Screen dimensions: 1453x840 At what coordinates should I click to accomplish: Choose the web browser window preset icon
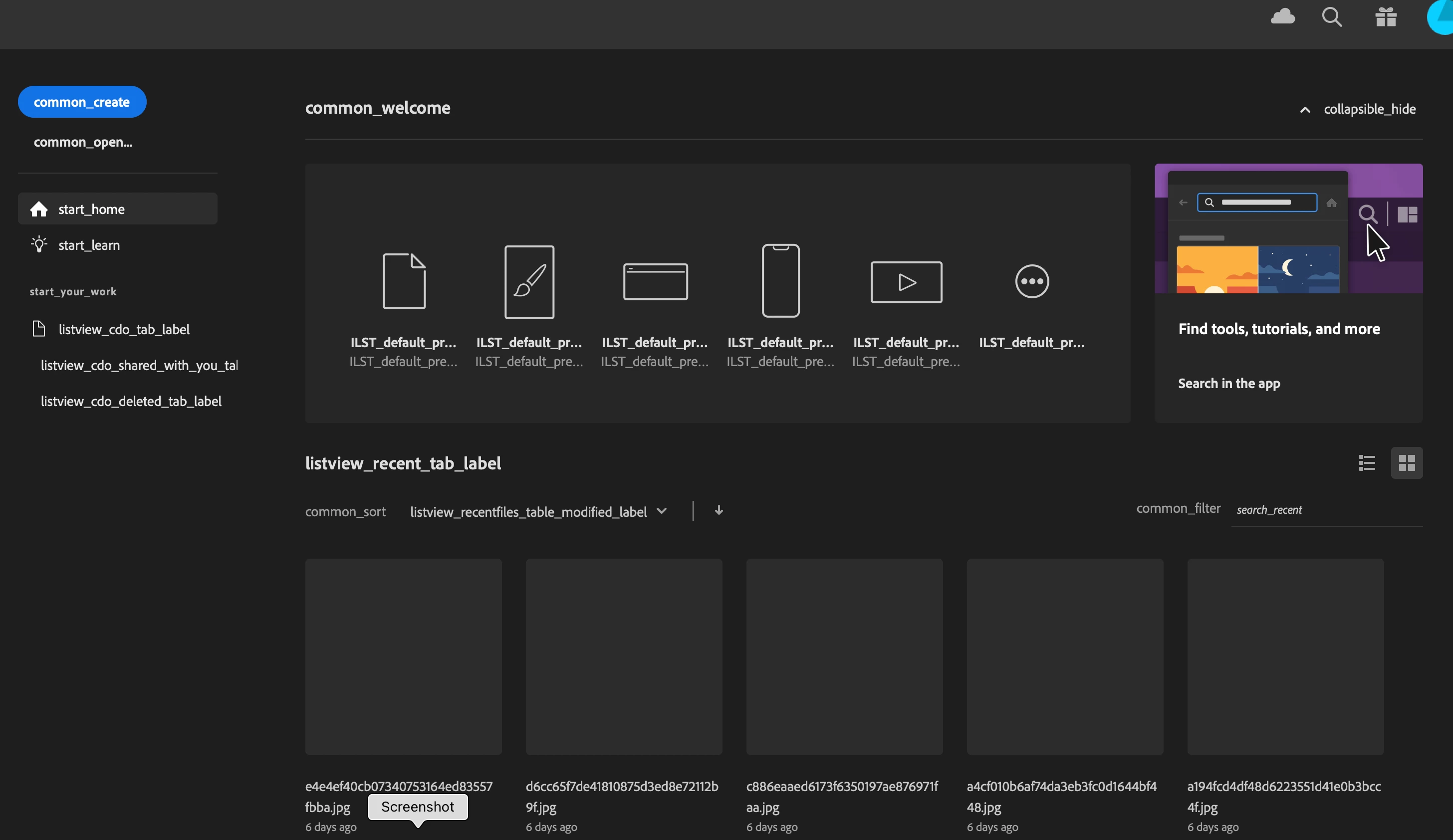coord(655,281)
